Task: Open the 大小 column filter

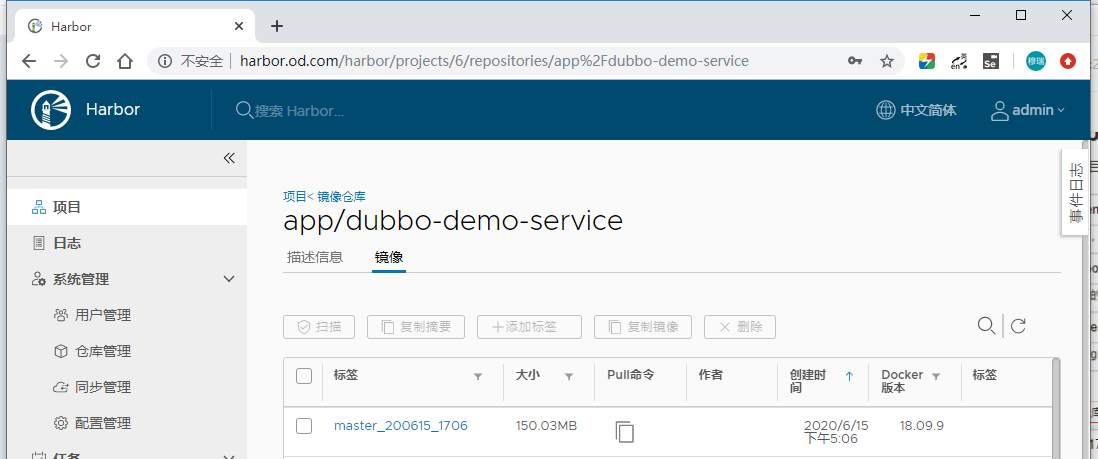Action: click(569, 376)
